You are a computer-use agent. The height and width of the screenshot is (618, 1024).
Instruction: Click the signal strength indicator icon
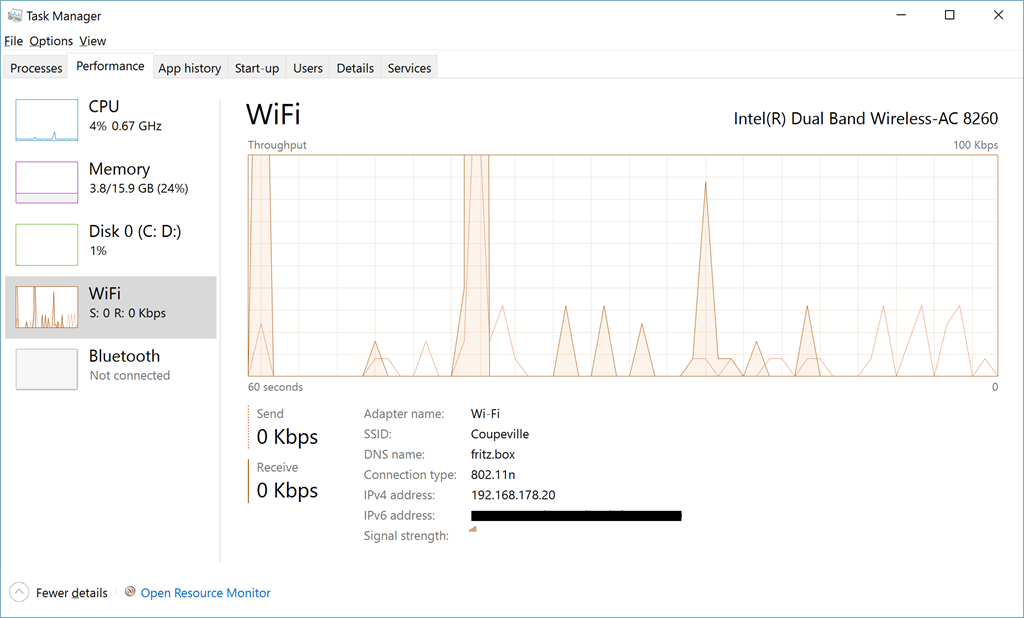point(473,530)
